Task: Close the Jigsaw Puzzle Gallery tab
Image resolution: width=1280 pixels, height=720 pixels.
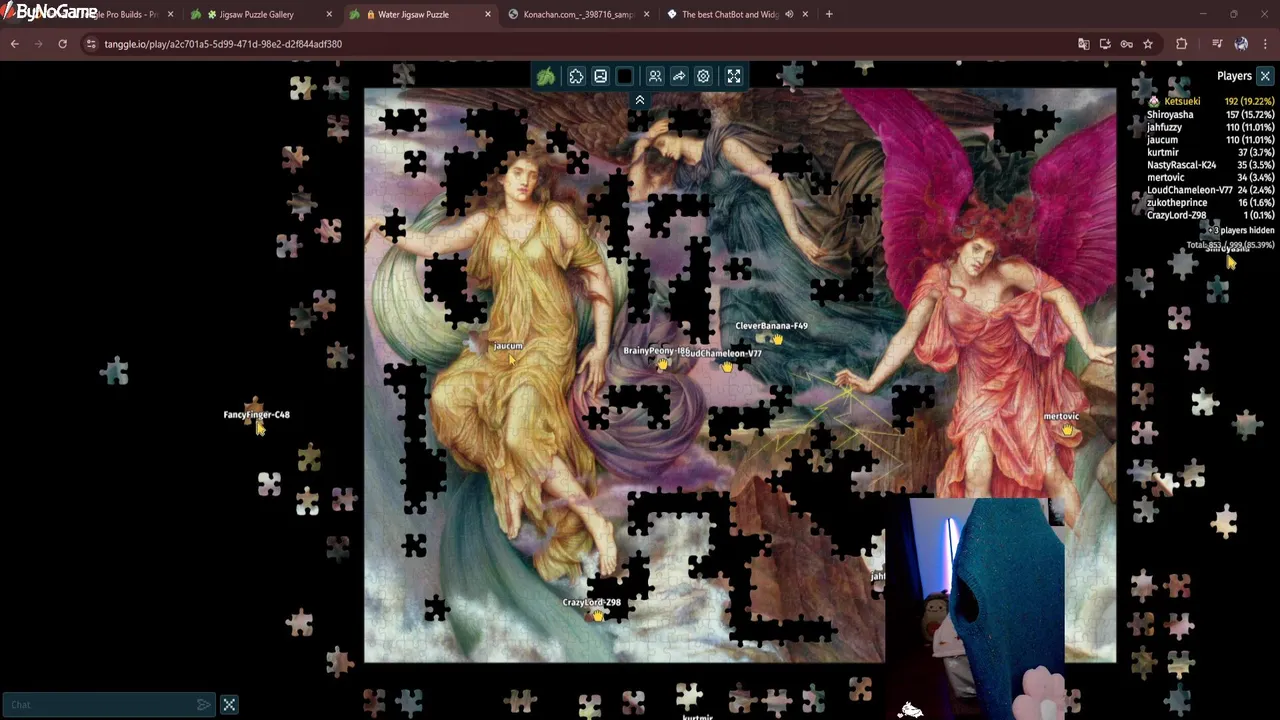Action: click(329, 15)
